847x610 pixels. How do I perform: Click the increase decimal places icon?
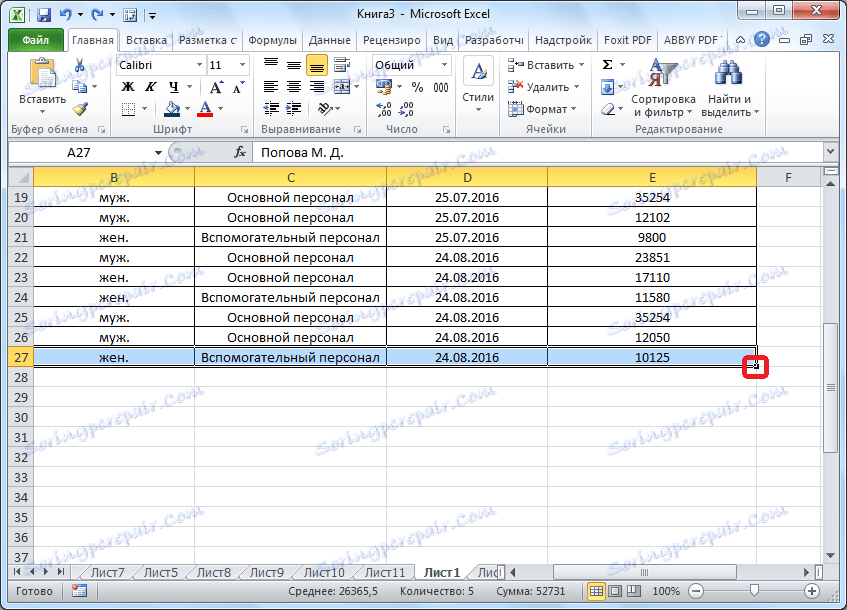tap(385, 109)
